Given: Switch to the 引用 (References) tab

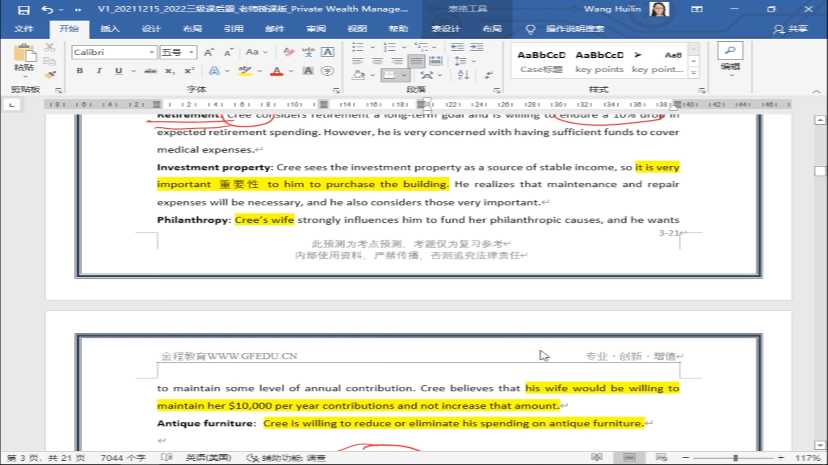Looking at the screenshot, I should click(233, 29).
